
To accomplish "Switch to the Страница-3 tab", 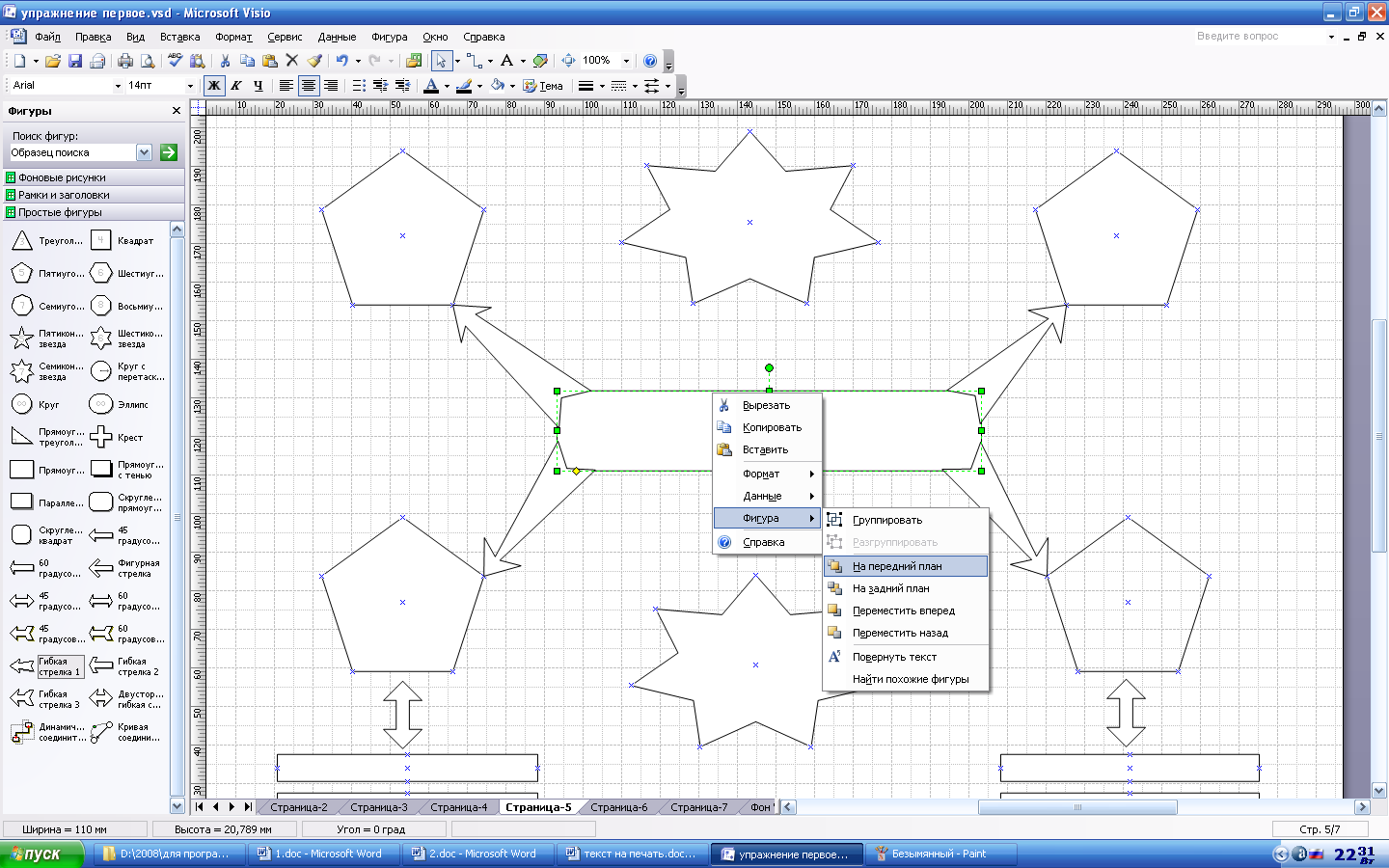I will click(379, 807).
